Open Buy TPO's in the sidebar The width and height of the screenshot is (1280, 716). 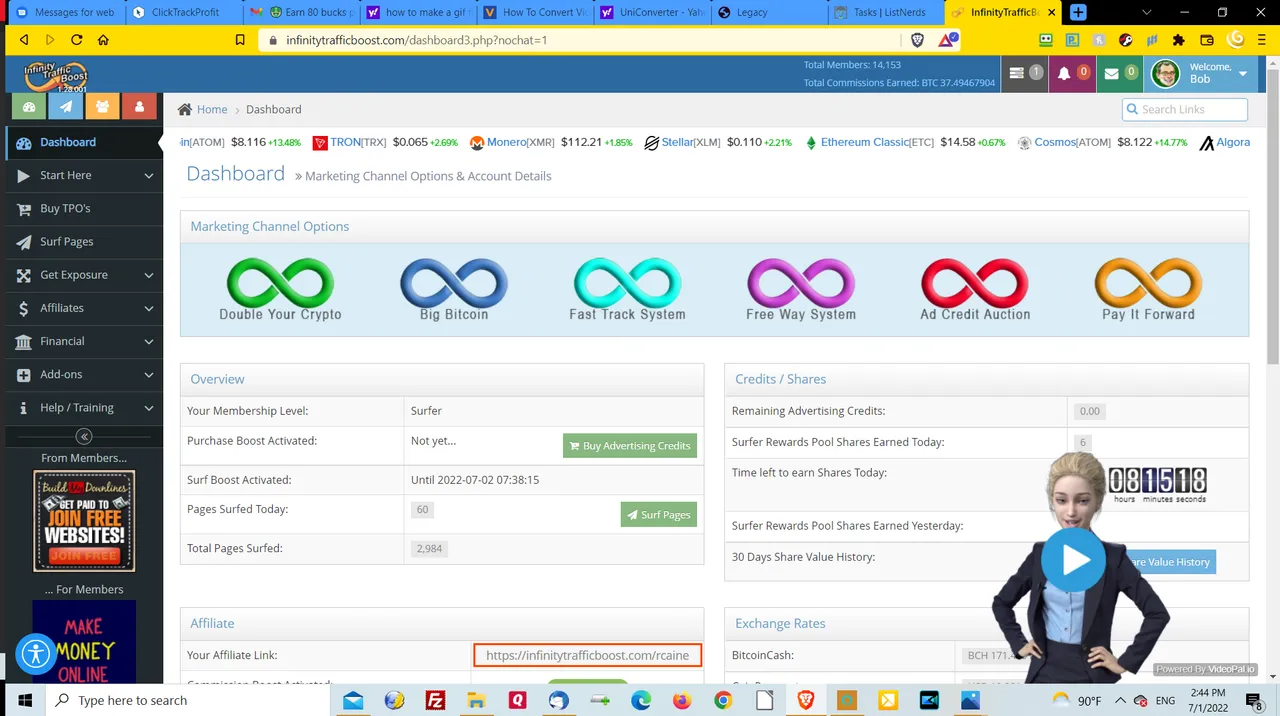tap(84, 208)
